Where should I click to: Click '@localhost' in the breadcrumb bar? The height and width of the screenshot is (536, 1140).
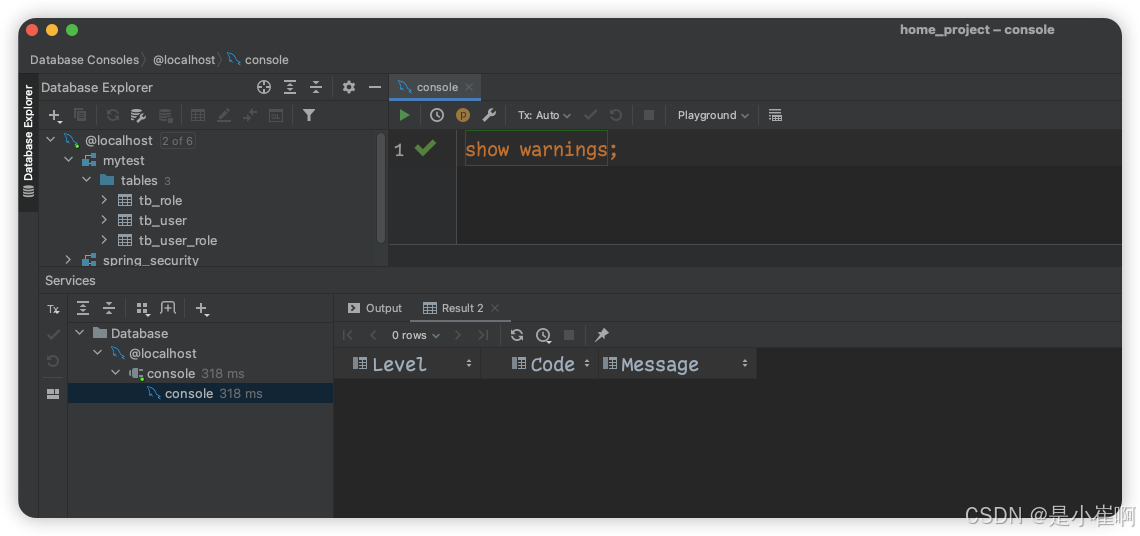click(184, 60)
